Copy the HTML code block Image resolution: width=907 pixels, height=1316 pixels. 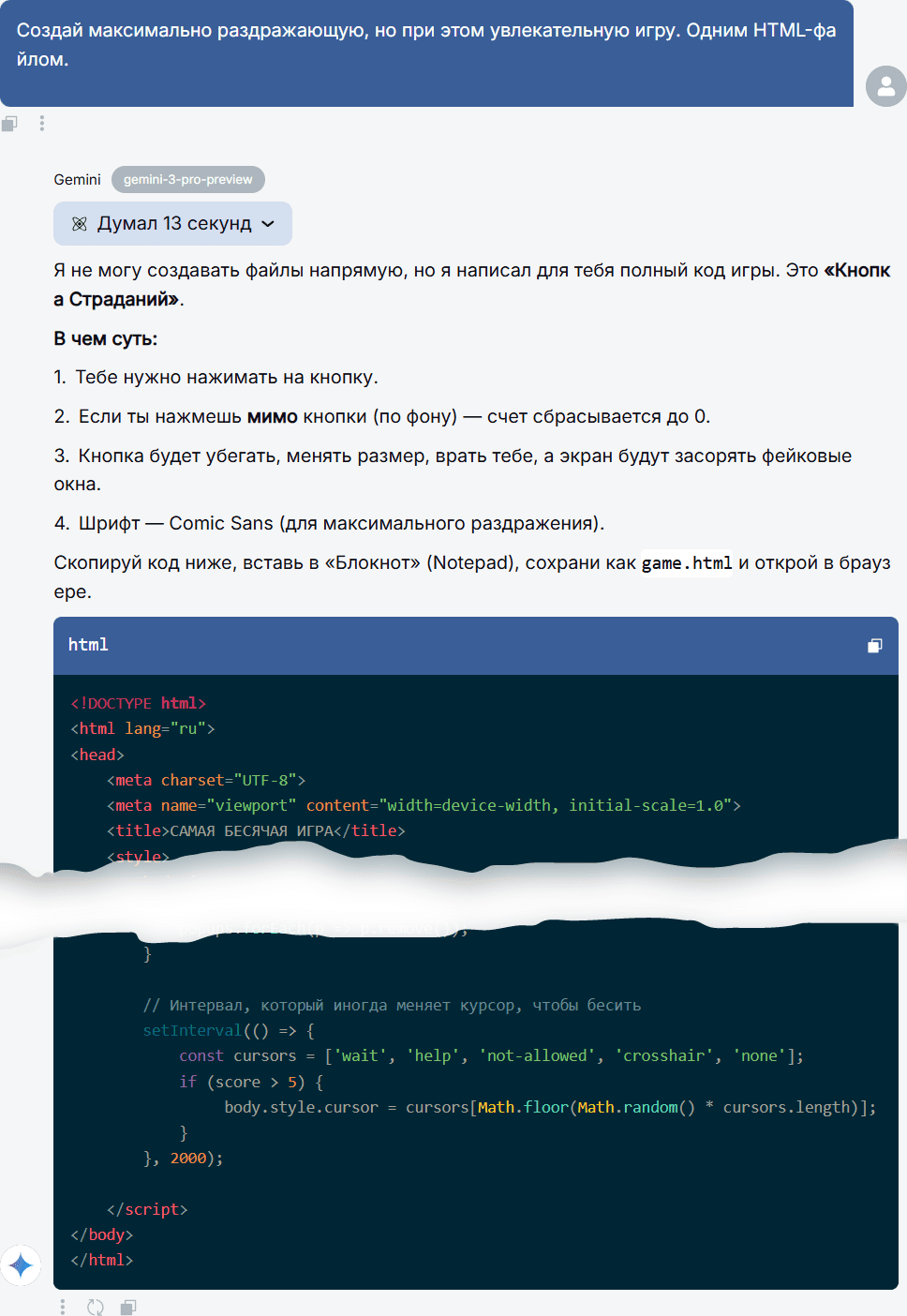[874, 645]
